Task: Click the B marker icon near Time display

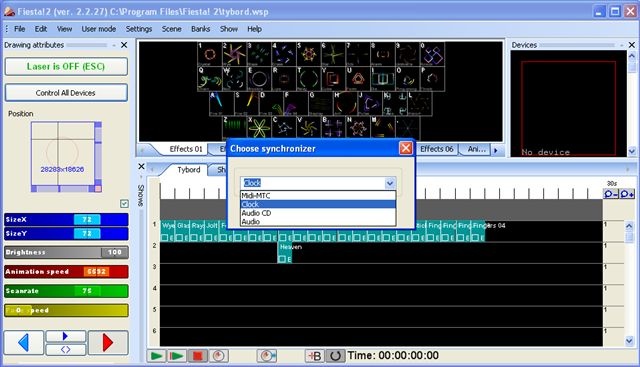Action: click(314, 356)
